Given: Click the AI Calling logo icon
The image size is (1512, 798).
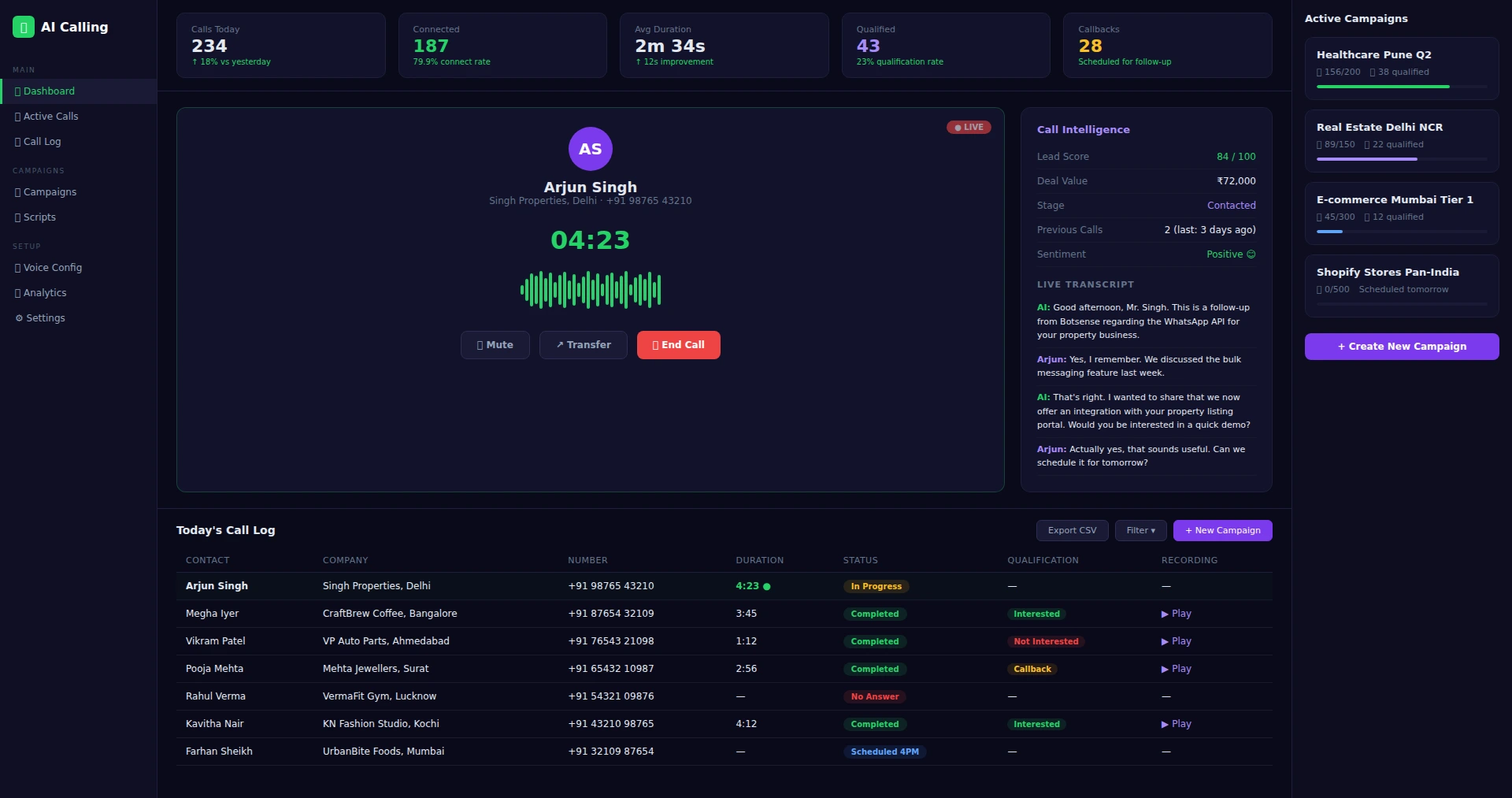Looking at the screenshot, I should coord(23,26).
